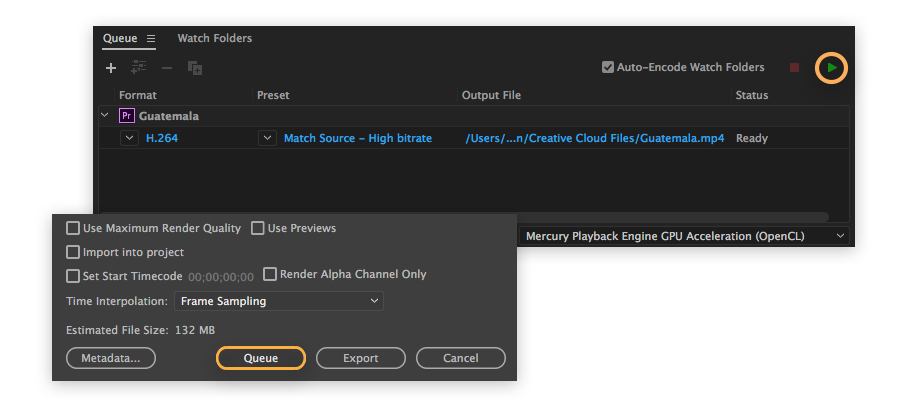The width and height of the screenshot is (900, 406).
Task: Toggle Auto-Encode Watch Folders checkbox
Action: pos(607,68)
